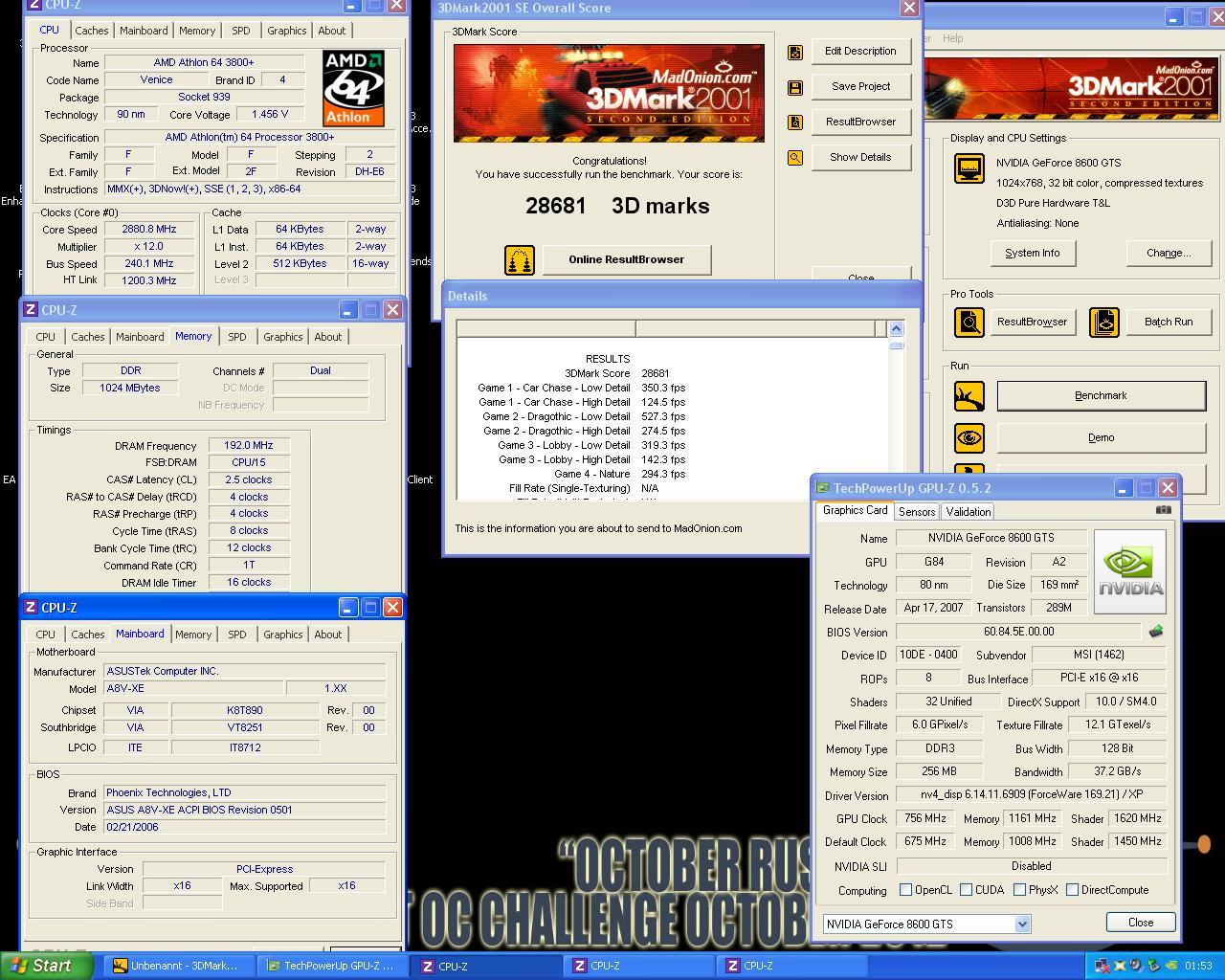Viewport: 1225px width, 980px height.
Task: Tick the DirectCompute checkbox in GPU-Z
Action: coord(1072,890)
